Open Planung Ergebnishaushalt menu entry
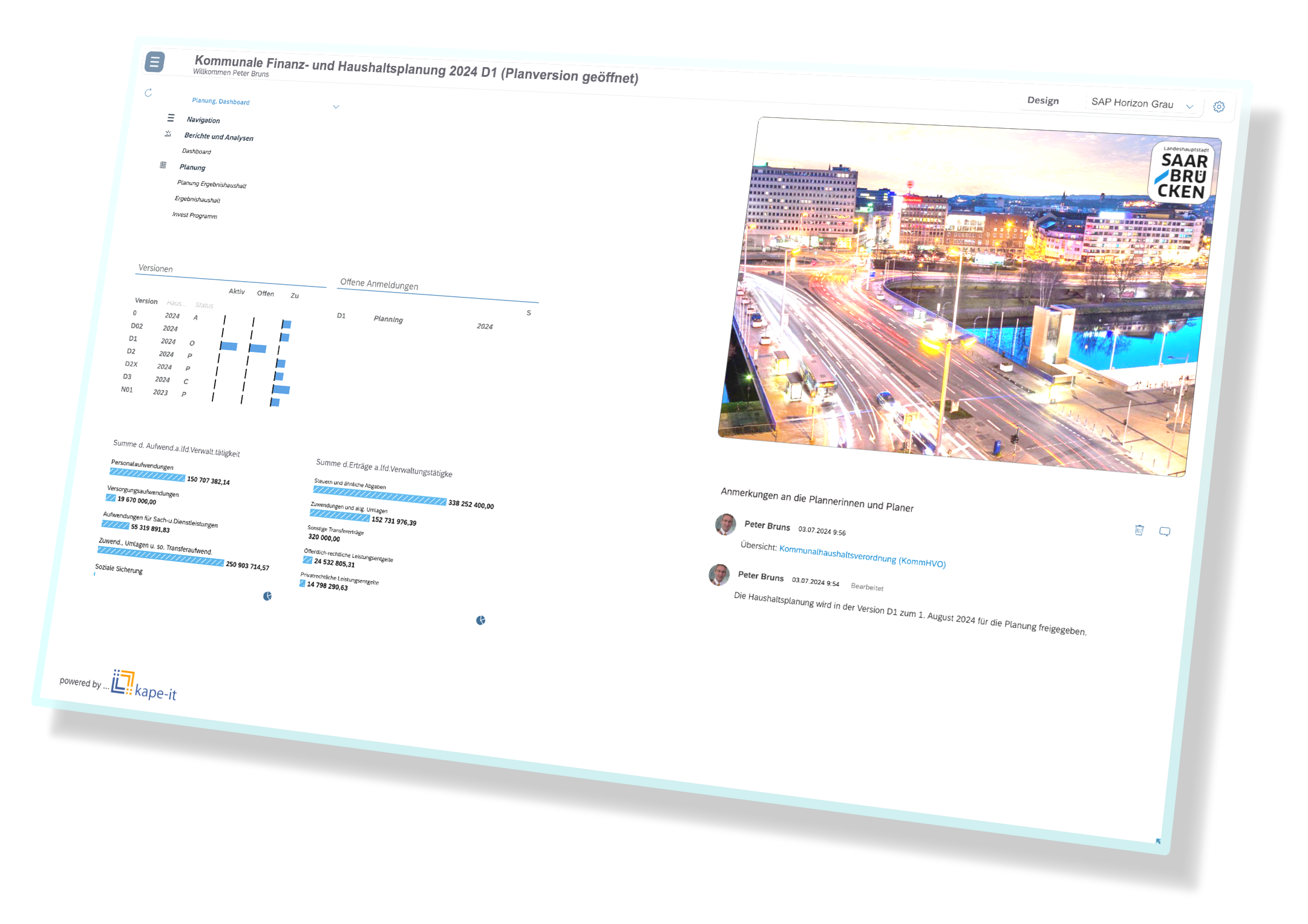 point(212,184)
